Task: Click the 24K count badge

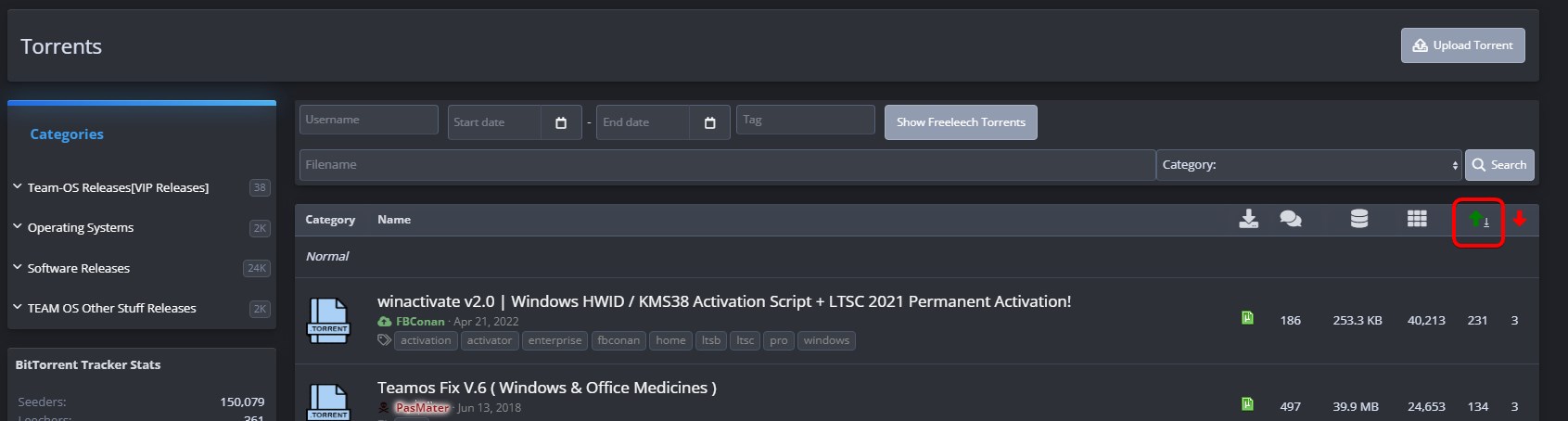Action: click(257, 268)
